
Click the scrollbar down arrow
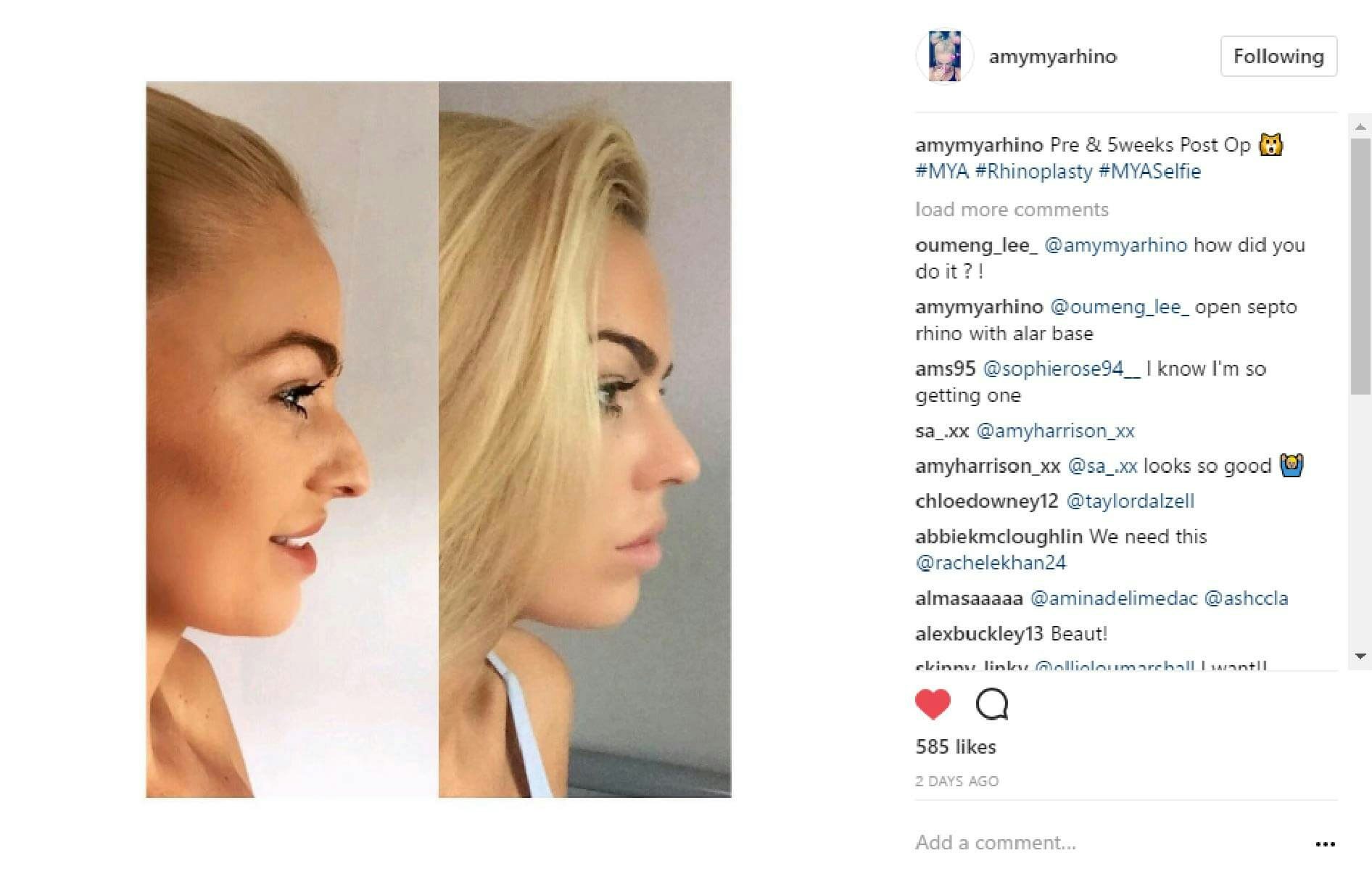click(x=1360, y=656)
